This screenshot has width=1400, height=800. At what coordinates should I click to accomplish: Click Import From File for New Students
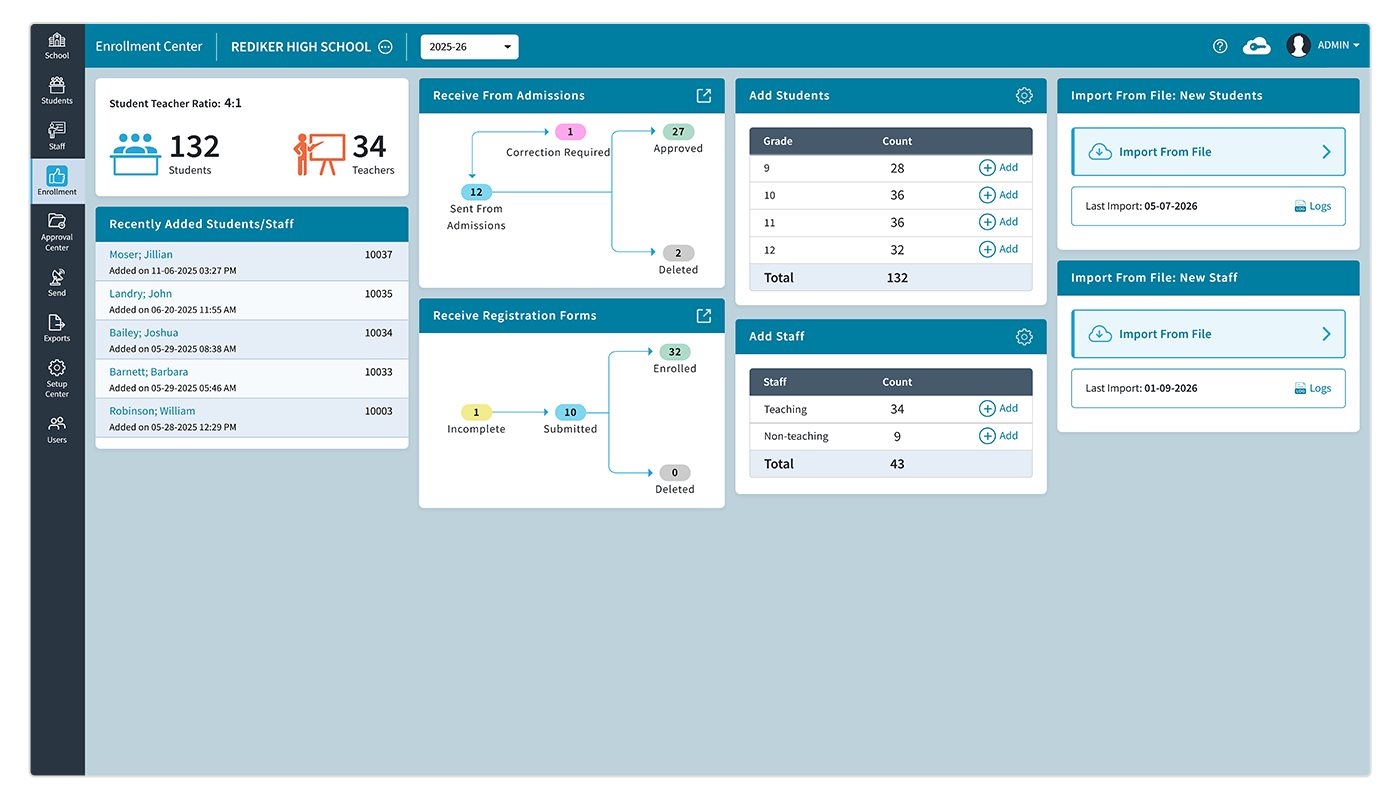click(1208, 152)
